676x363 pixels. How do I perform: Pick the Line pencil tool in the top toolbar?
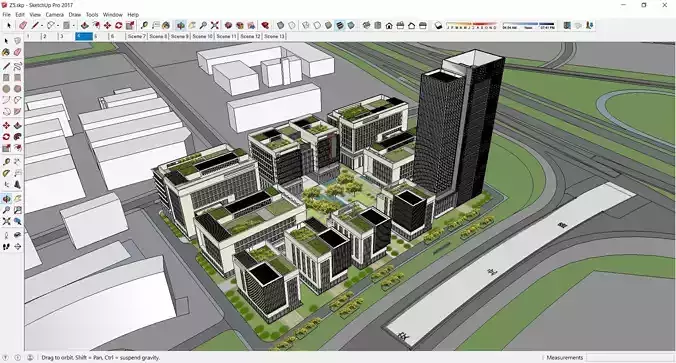35,25
